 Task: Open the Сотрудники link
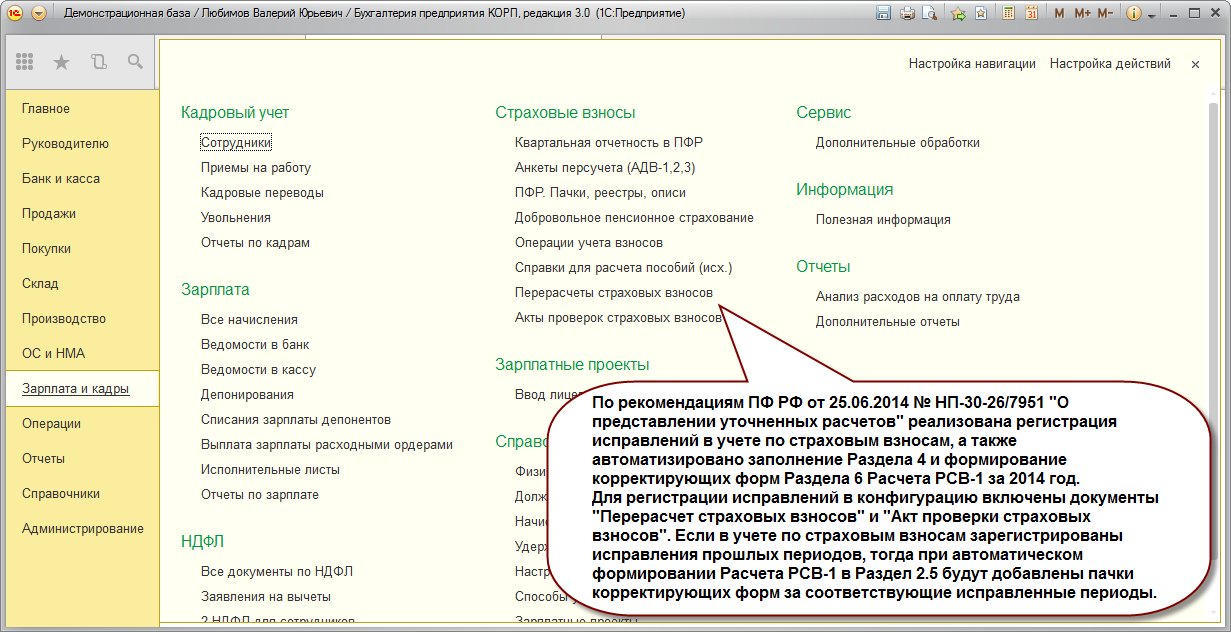click(236, 143)
